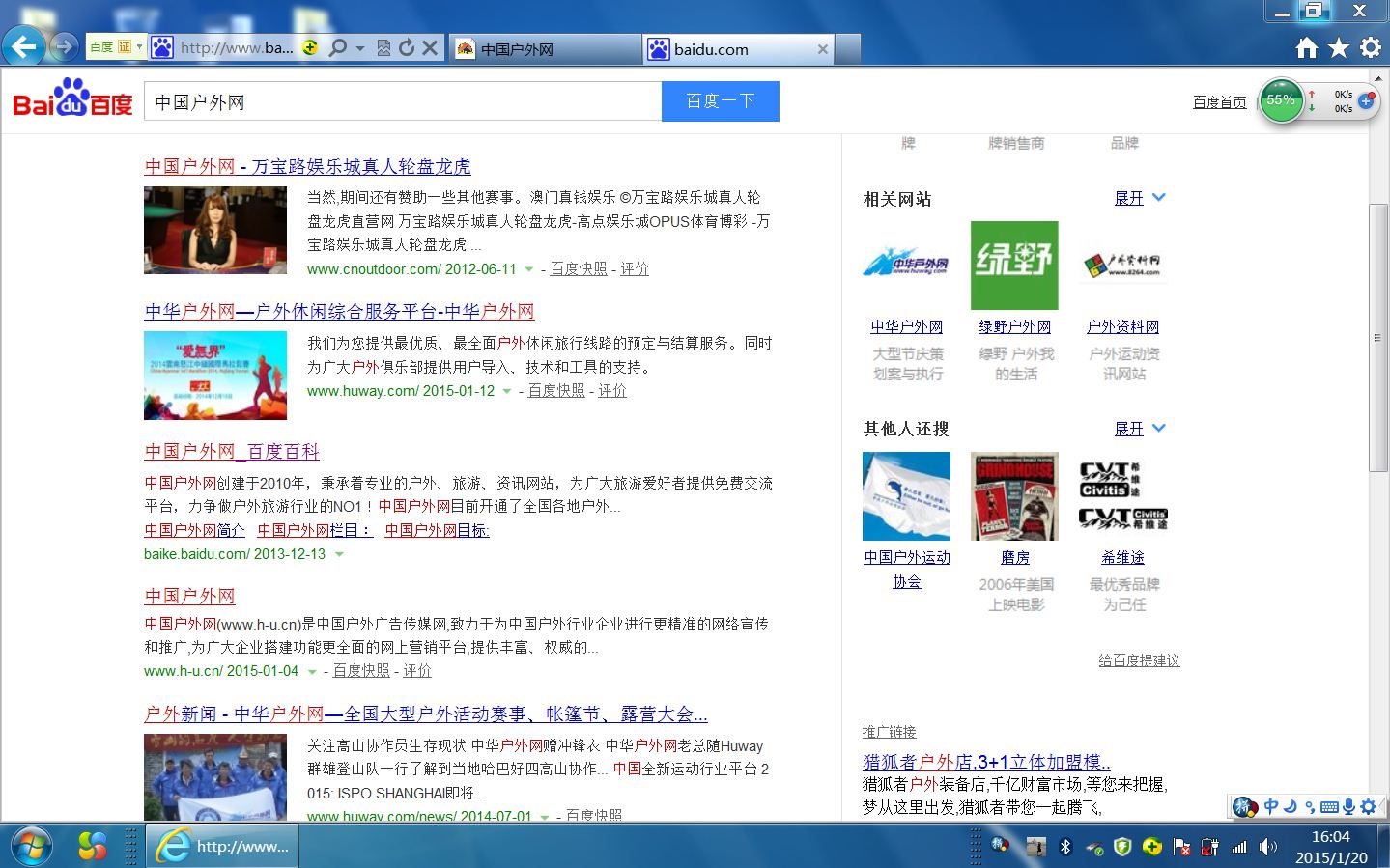Viewport: 1390px width, 868px height.
Task: Open the browser Home page icon
Action: click(x=1306, y=47)
